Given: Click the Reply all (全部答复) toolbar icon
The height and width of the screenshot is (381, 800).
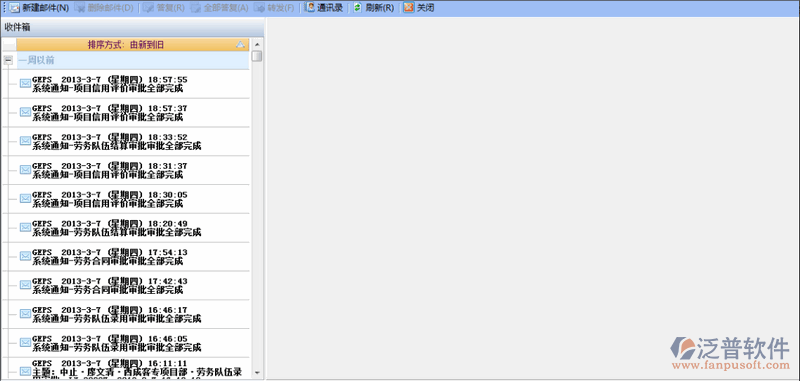Looking at the screenshot, I should pos(195,8).
